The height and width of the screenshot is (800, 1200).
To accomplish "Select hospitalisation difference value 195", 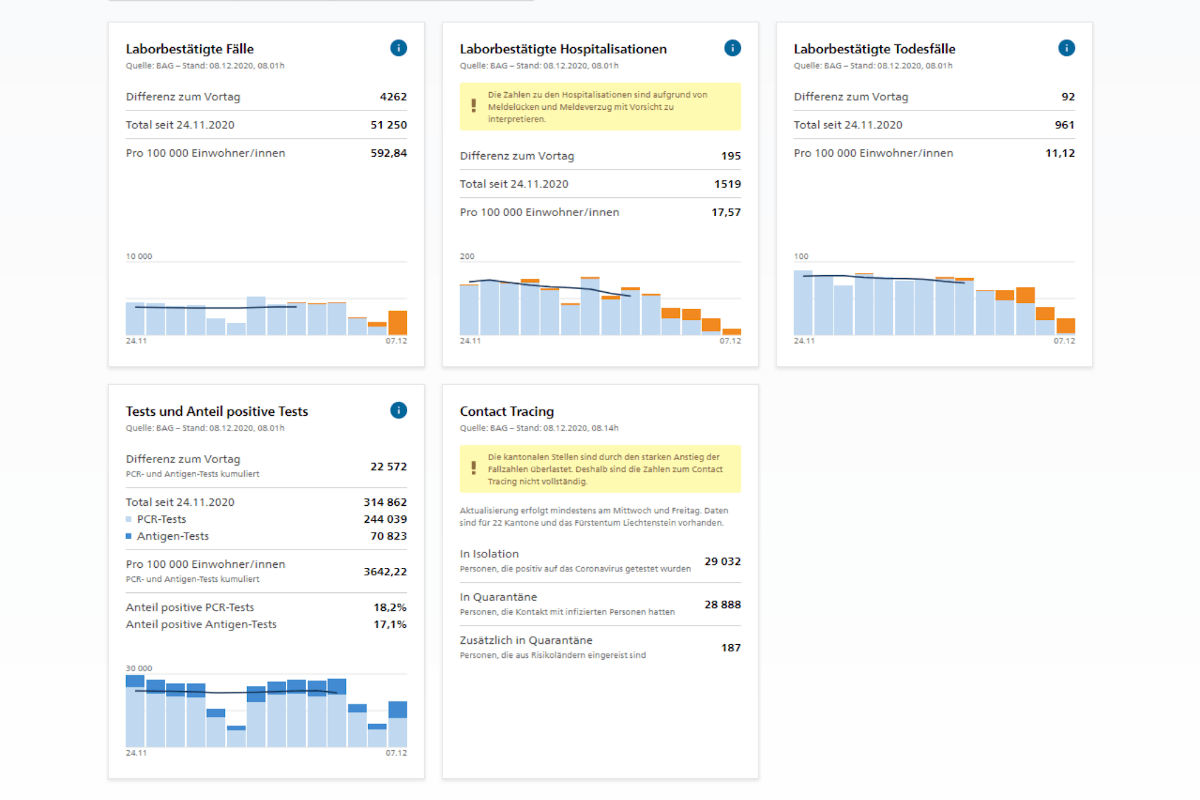I will pyautogui.click(x=731, y=156).
